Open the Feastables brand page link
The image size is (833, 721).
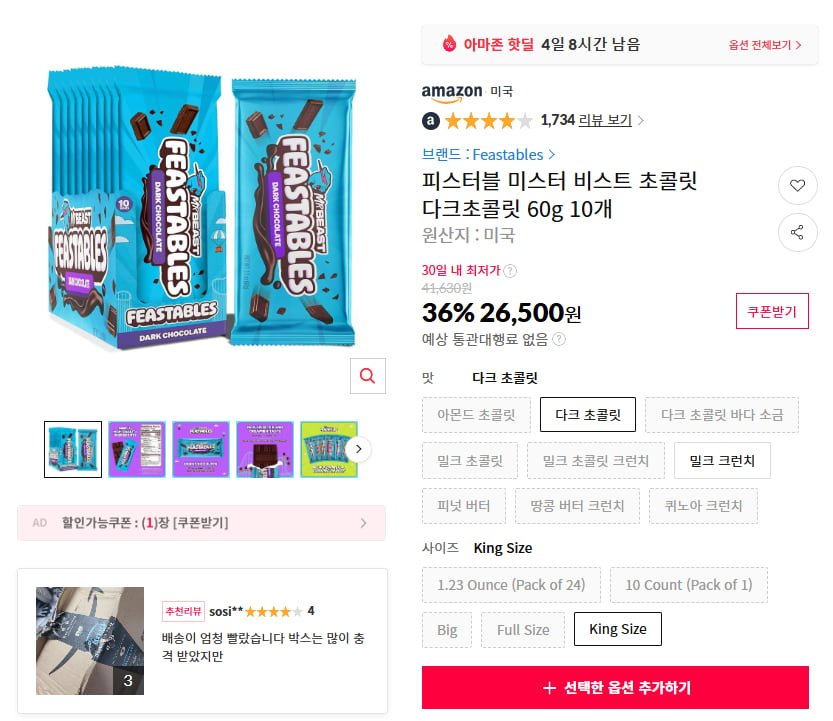tap(488, 155)
